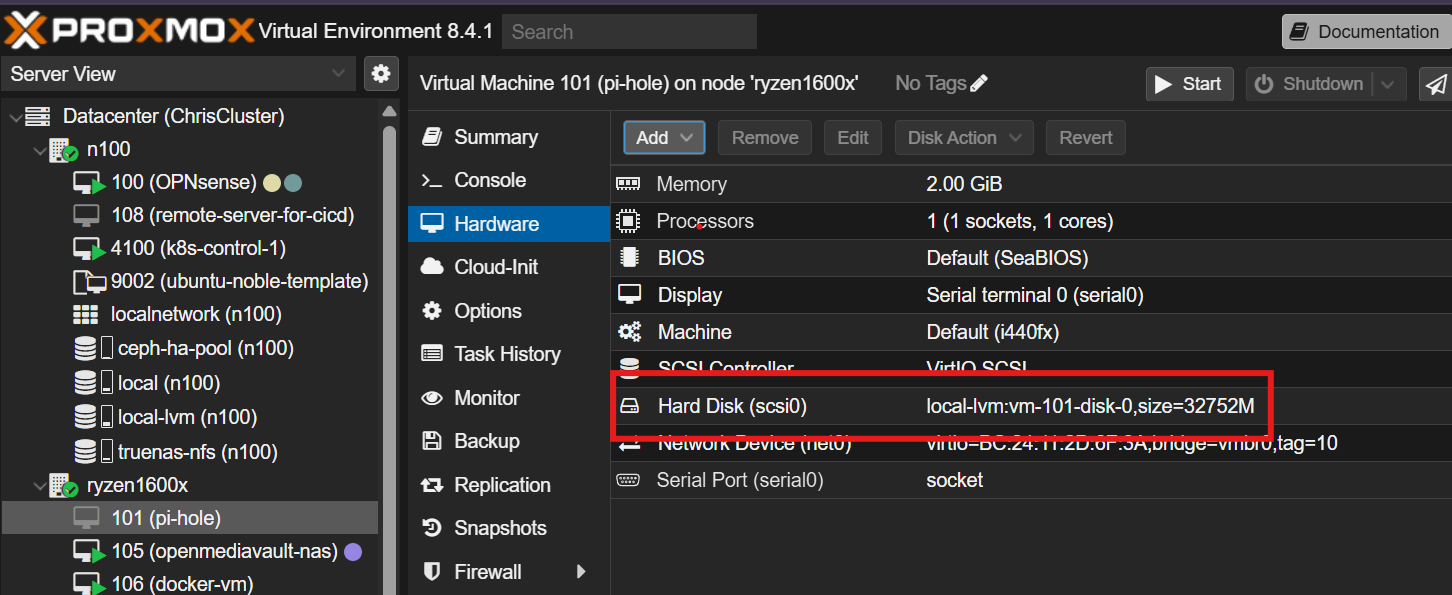Click the template icon for 9002 (ubuntu-noble-template)

[88, 282]
